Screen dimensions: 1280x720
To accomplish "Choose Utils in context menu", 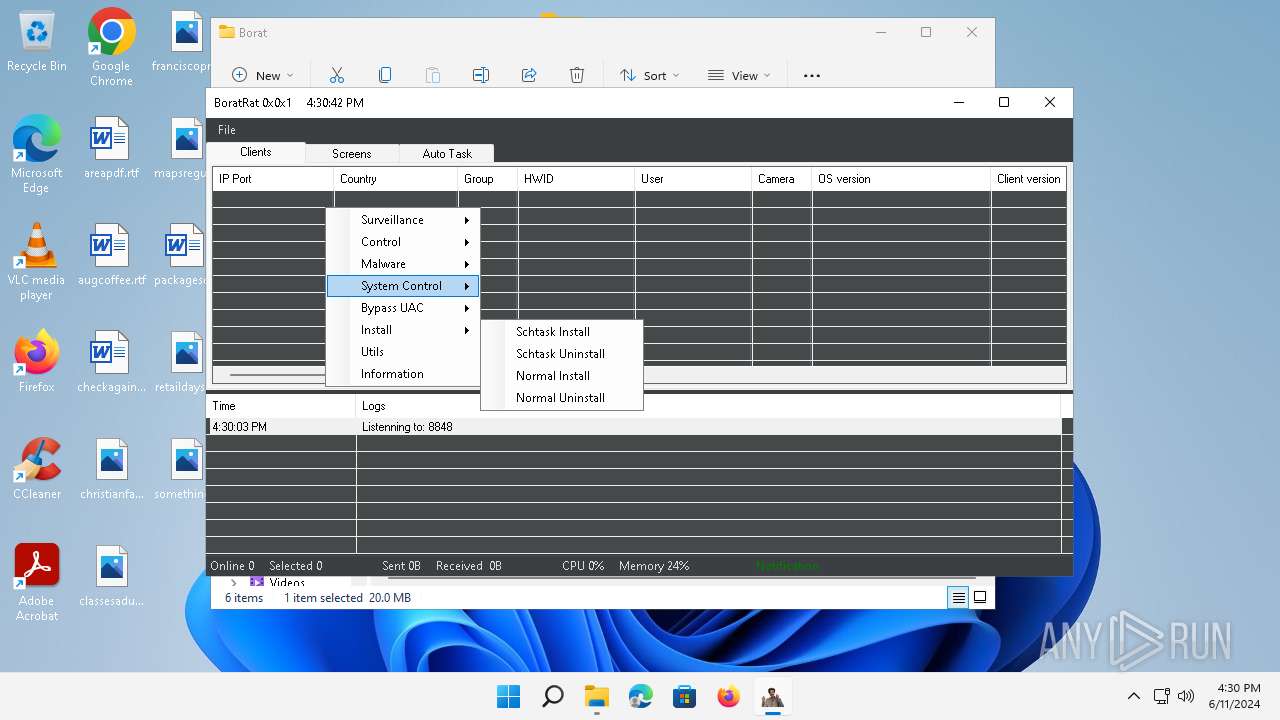I will tap(403, 352).
